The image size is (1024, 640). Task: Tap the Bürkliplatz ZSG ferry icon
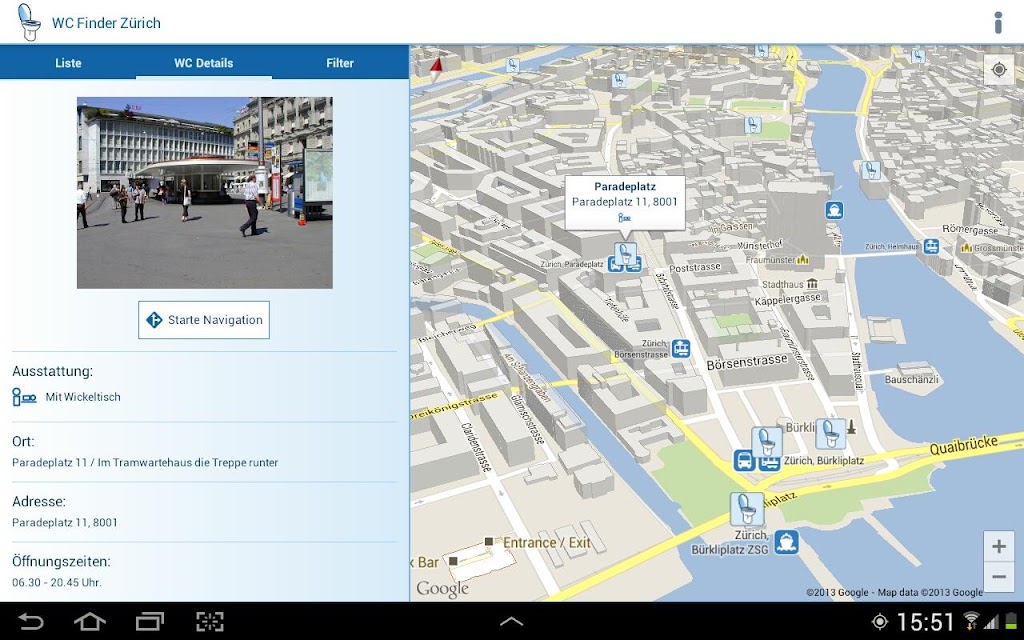[786, 543]
